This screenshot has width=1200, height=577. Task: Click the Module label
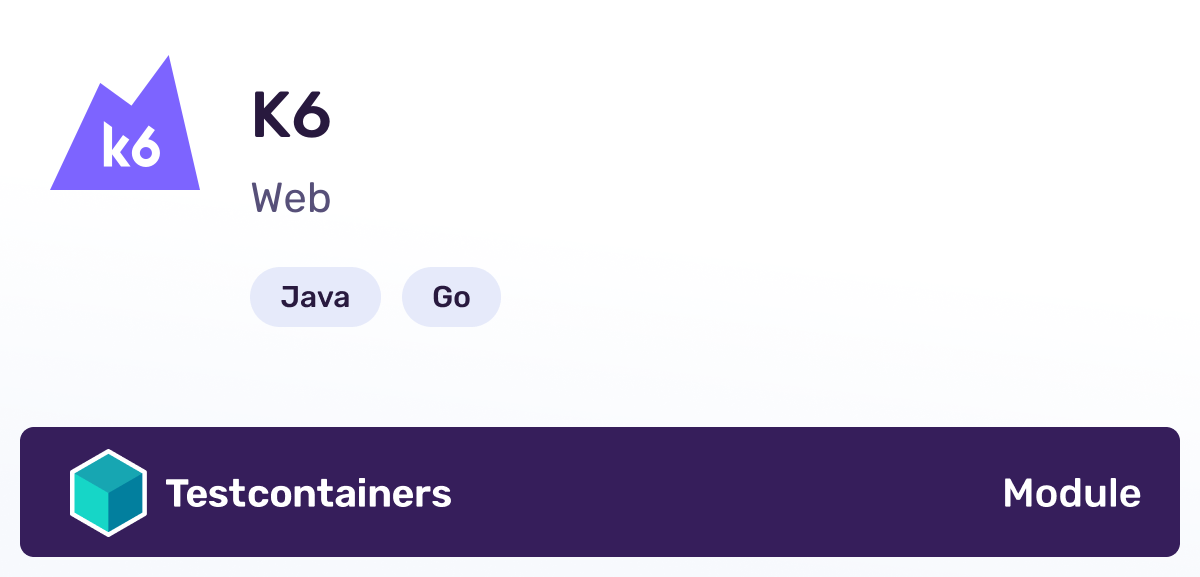point(1071,492)
